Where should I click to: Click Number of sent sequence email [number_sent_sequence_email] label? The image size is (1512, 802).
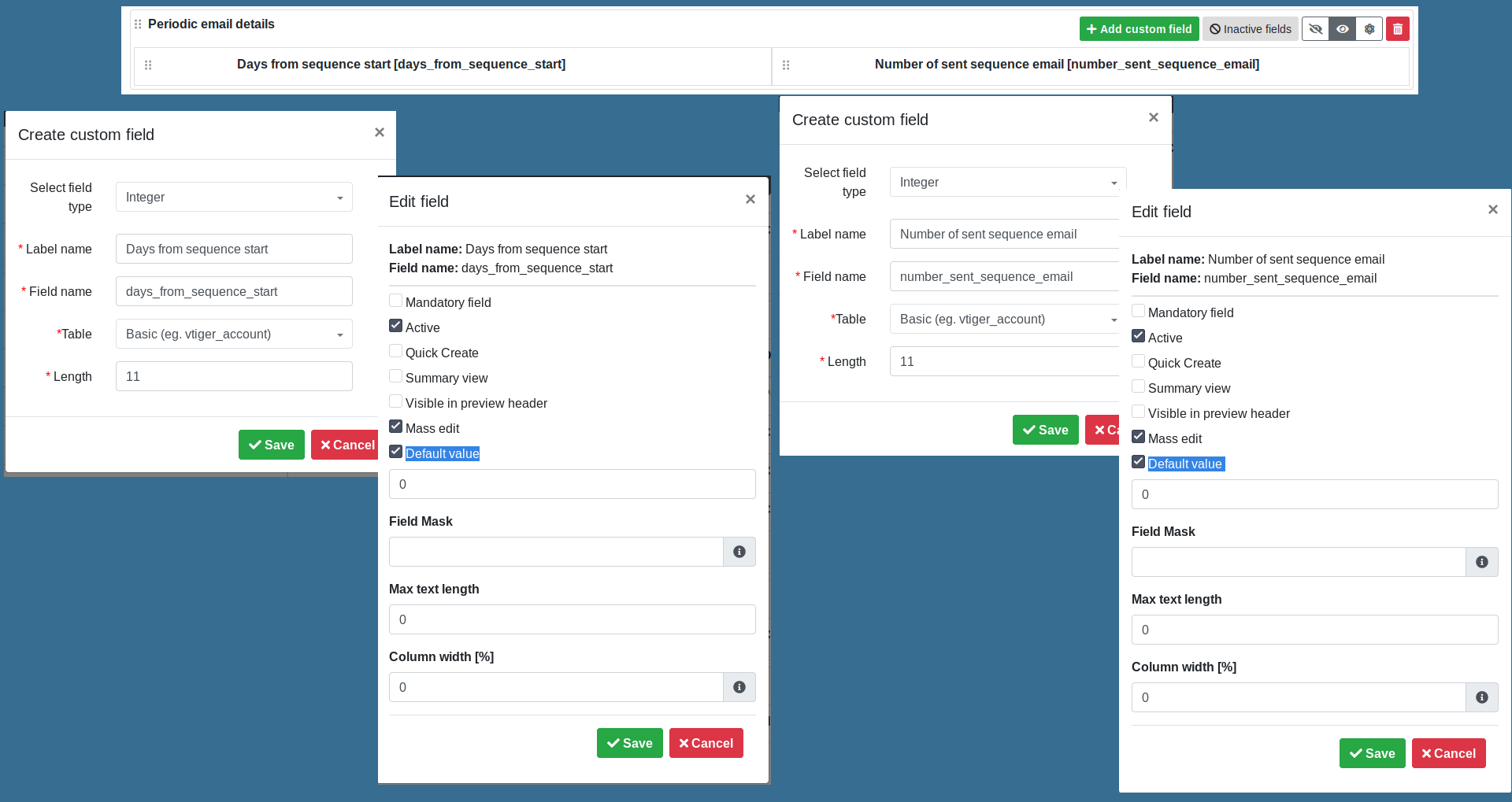(1067, 65)
